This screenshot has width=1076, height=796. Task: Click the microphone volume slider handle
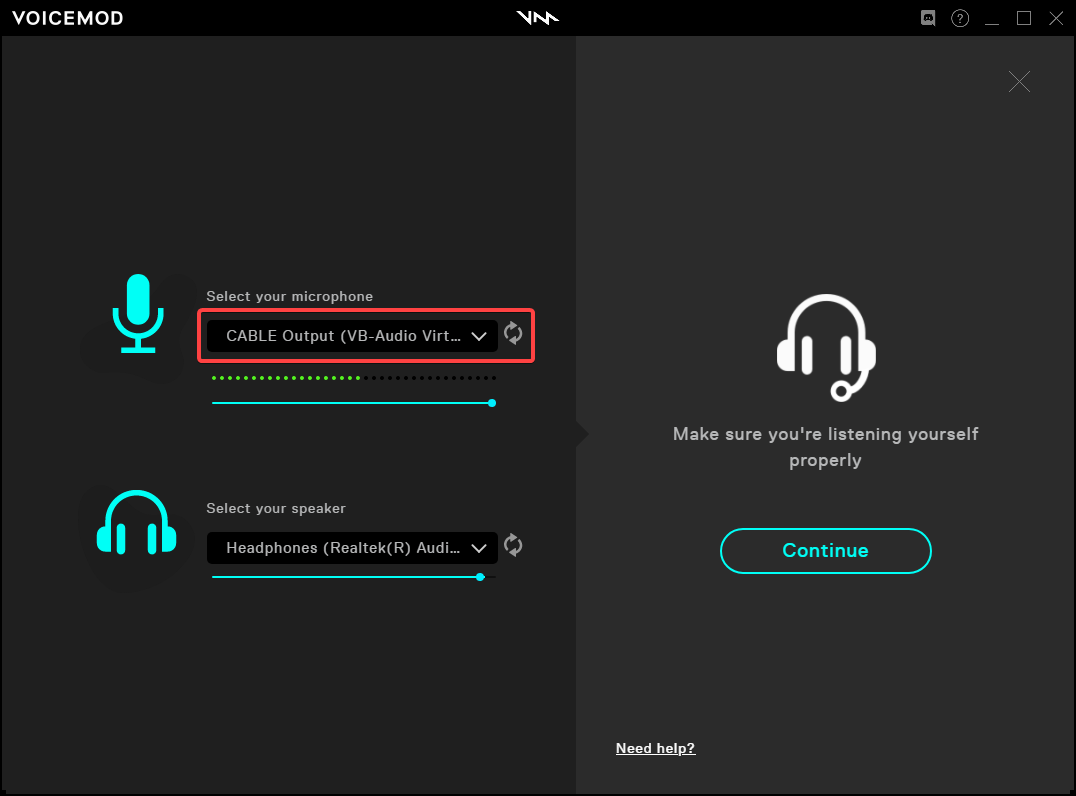[492, 403]
